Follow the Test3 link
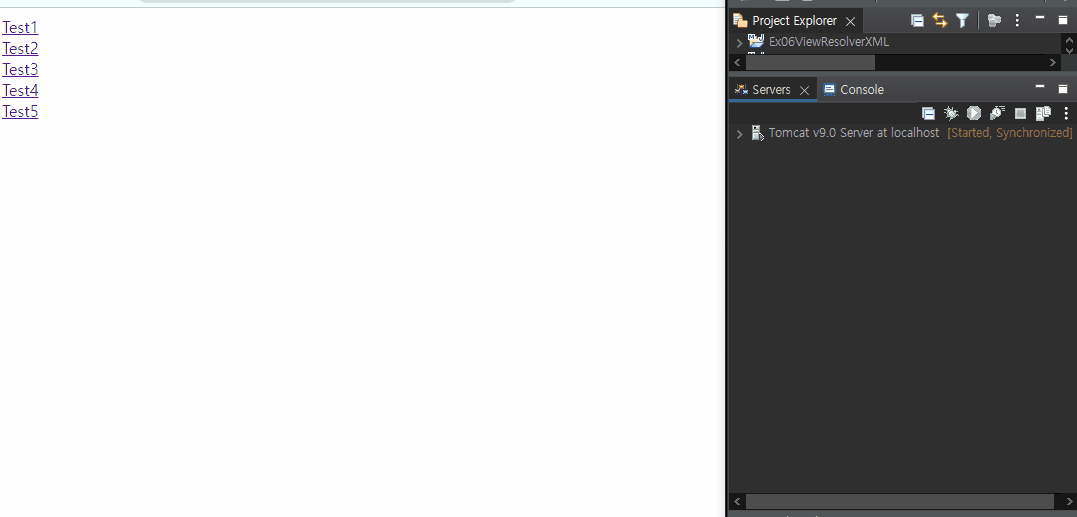The width and height of the screenshot is (1077, 517). point(20,69)
